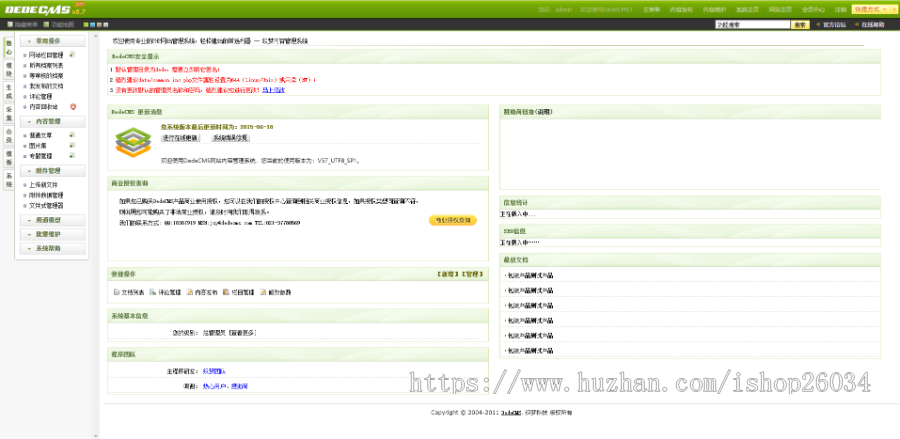Click the 官方论坛 arrow icon
The image size is (900, 439).
pyautogui.click(x=818, y=25)
